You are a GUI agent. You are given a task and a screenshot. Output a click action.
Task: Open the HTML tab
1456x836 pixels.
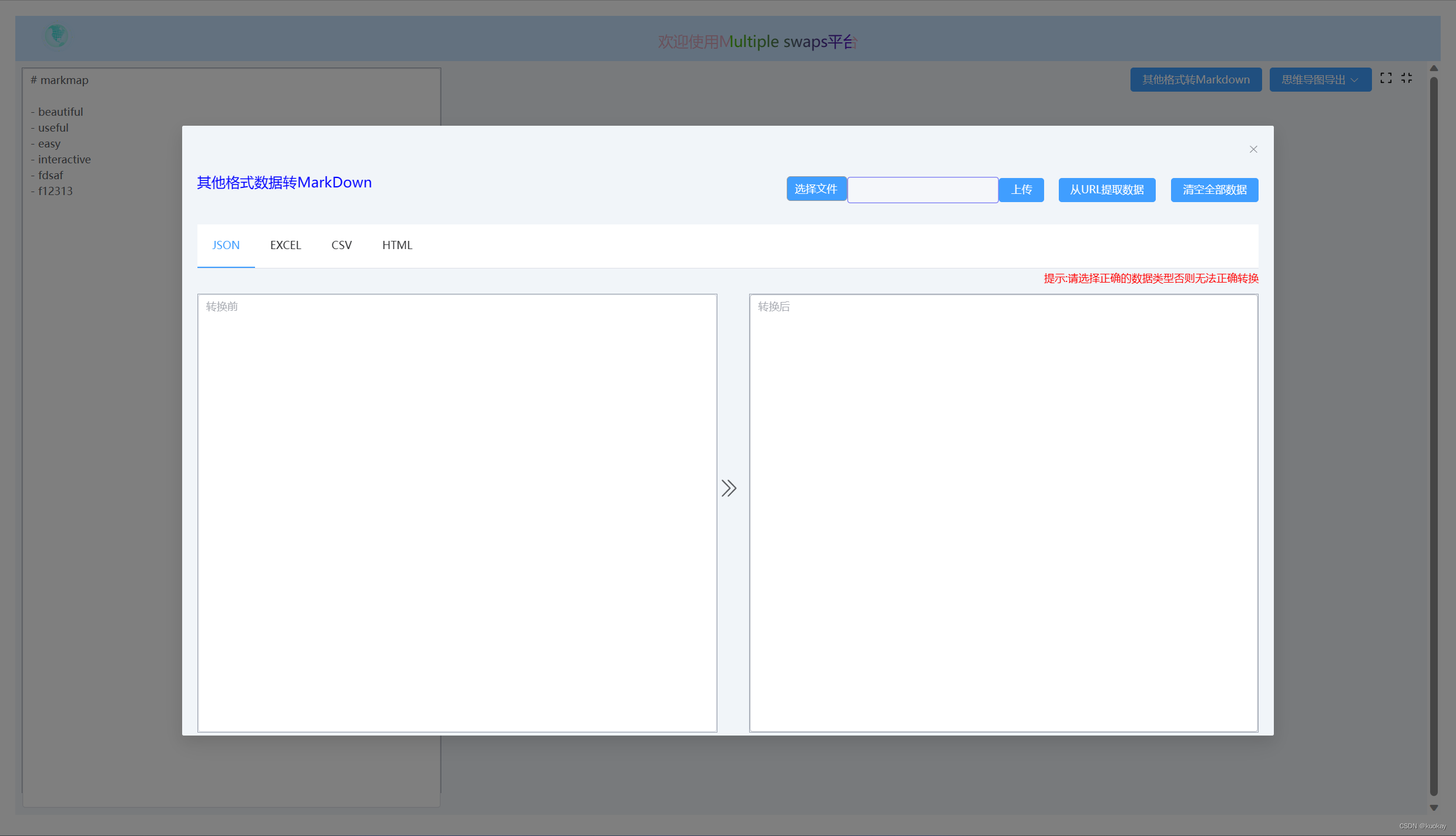click(x=397, y=245)
